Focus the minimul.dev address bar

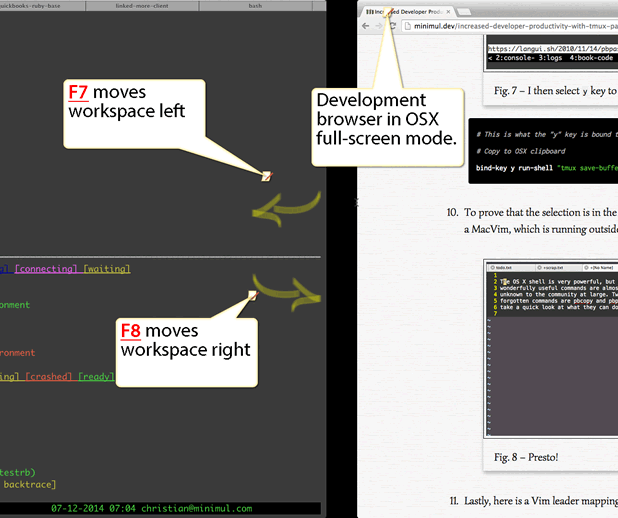point(512,26)
